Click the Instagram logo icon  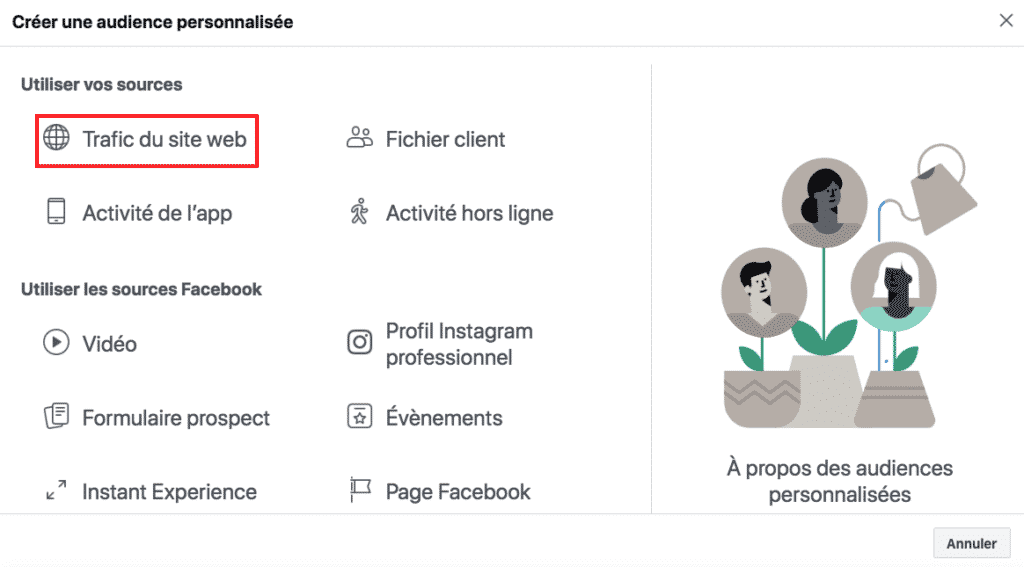coord(359,344)
